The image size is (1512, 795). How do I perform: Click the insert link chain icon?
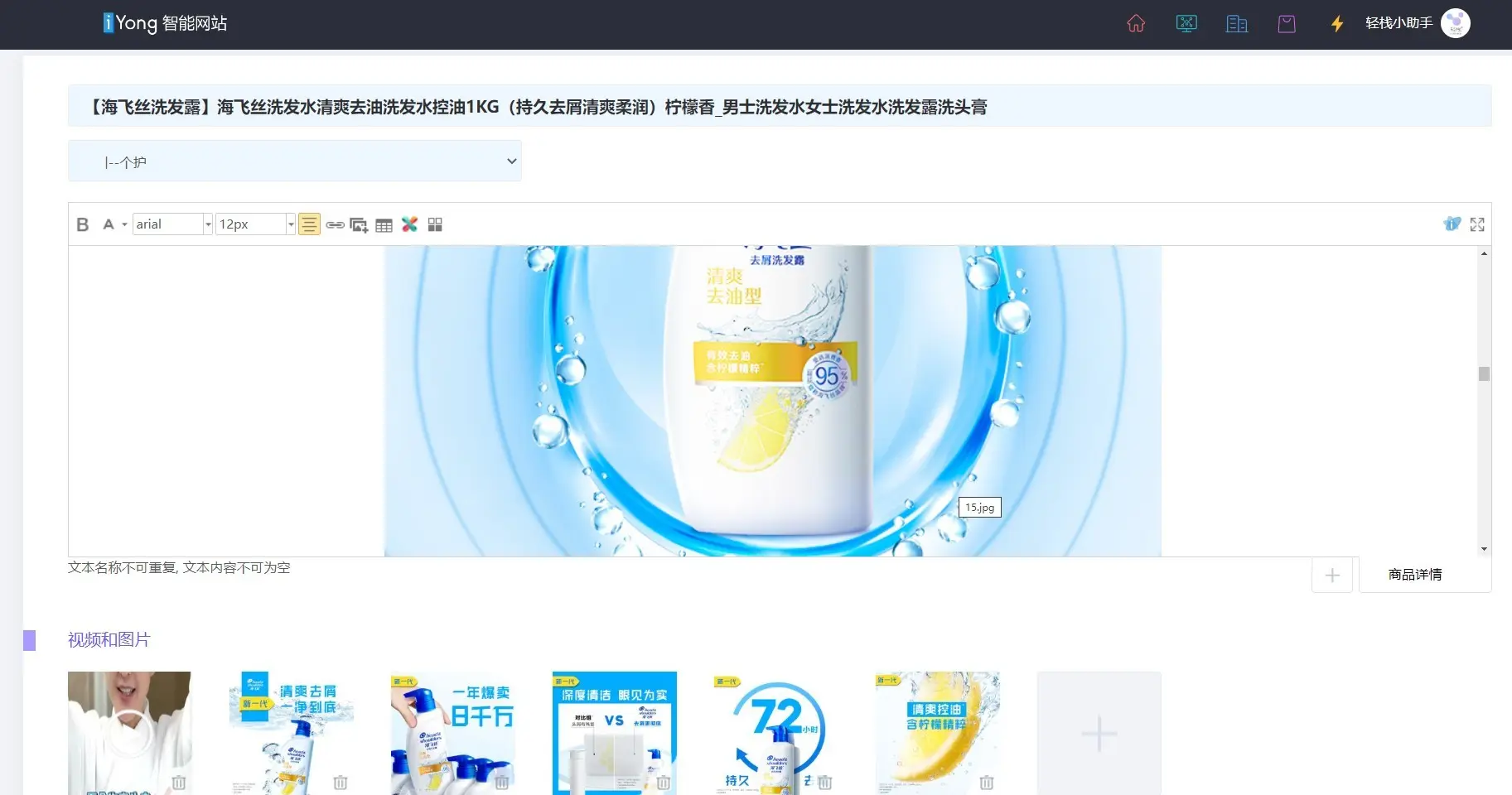(335, 224)
